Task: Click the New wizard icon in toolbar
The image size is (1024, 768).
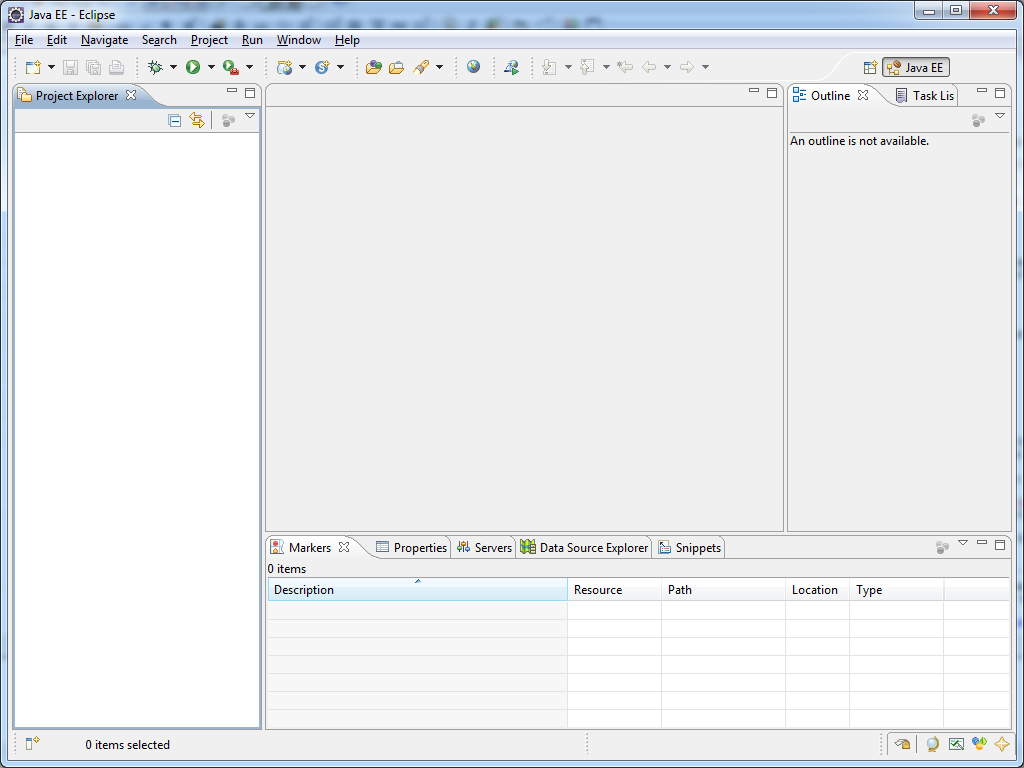Action: tap(33, 67)
